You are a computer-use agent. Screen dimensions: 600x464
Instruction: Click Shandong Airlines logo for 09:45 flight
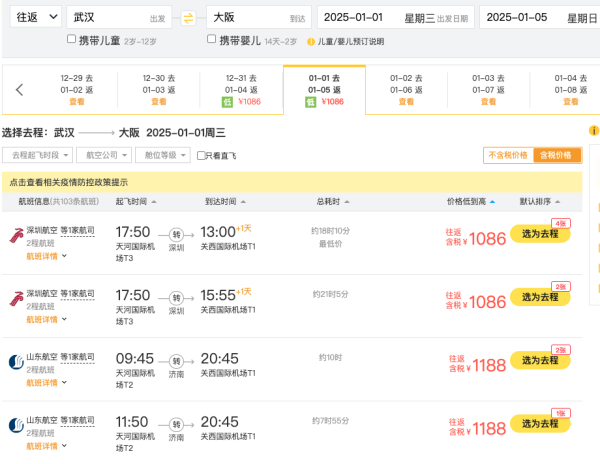16,362
